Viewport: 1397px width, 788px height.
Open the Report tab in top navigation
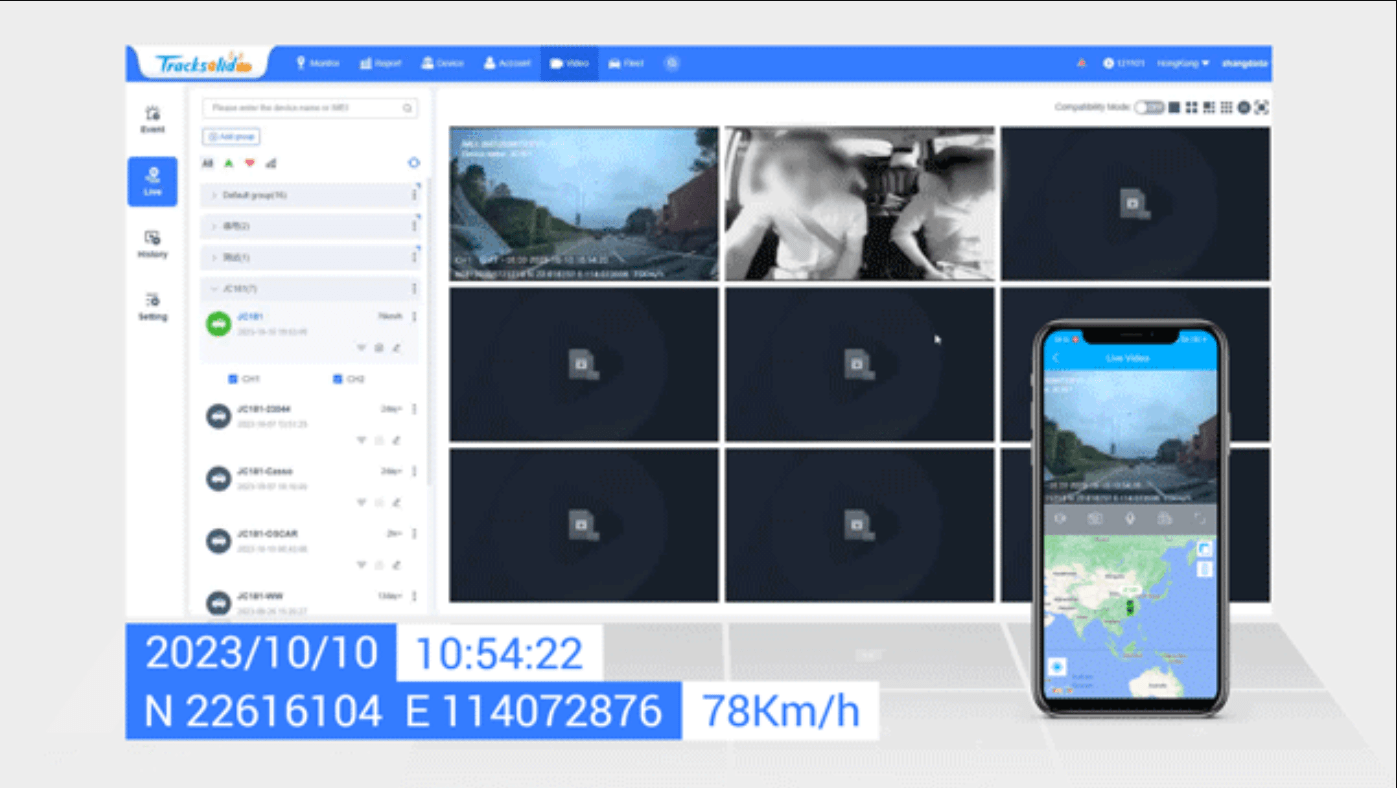click(381, 63)
